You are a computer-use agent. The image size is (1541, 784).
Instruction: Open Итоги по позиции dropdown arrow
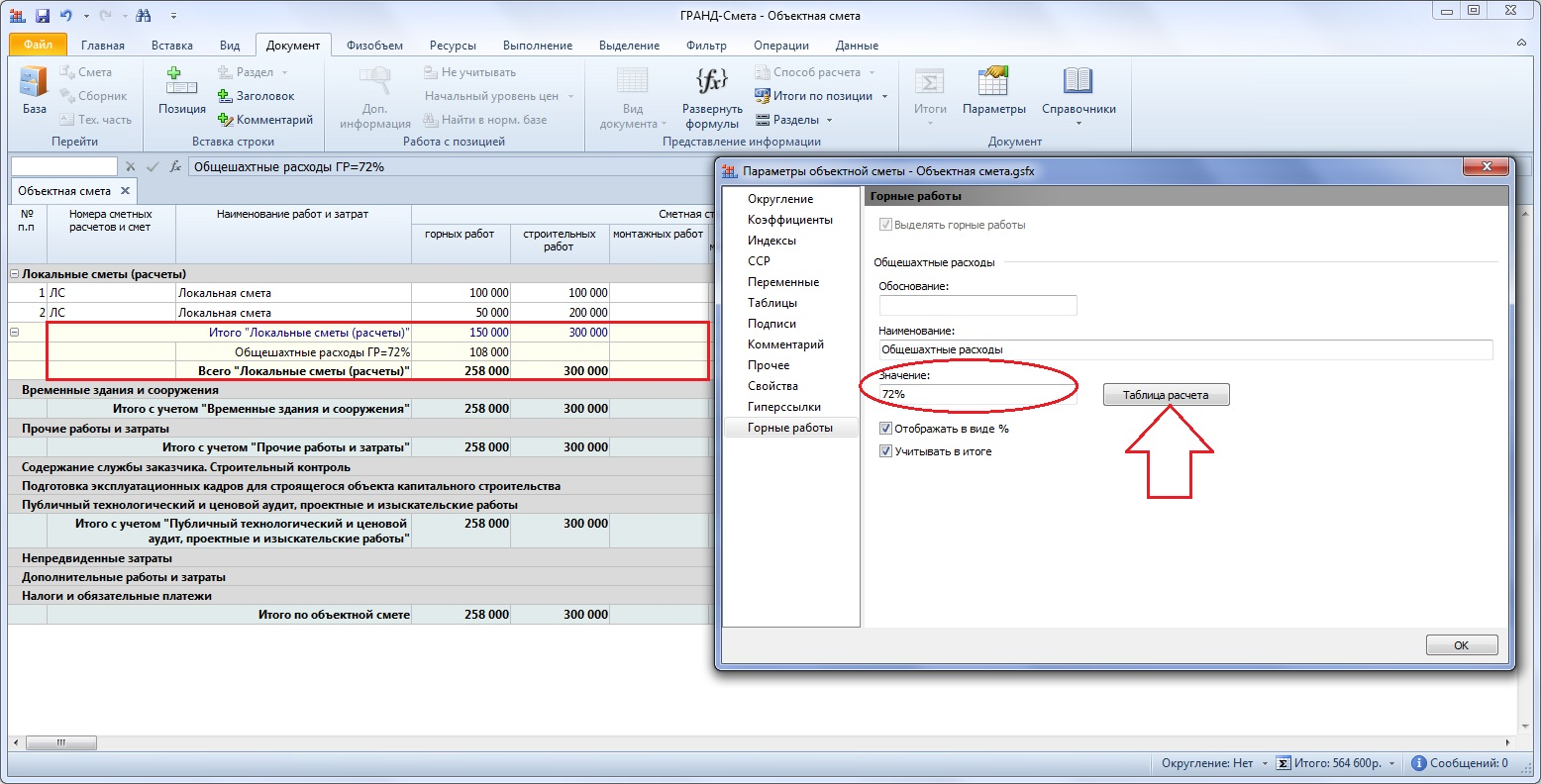point(884,96)
